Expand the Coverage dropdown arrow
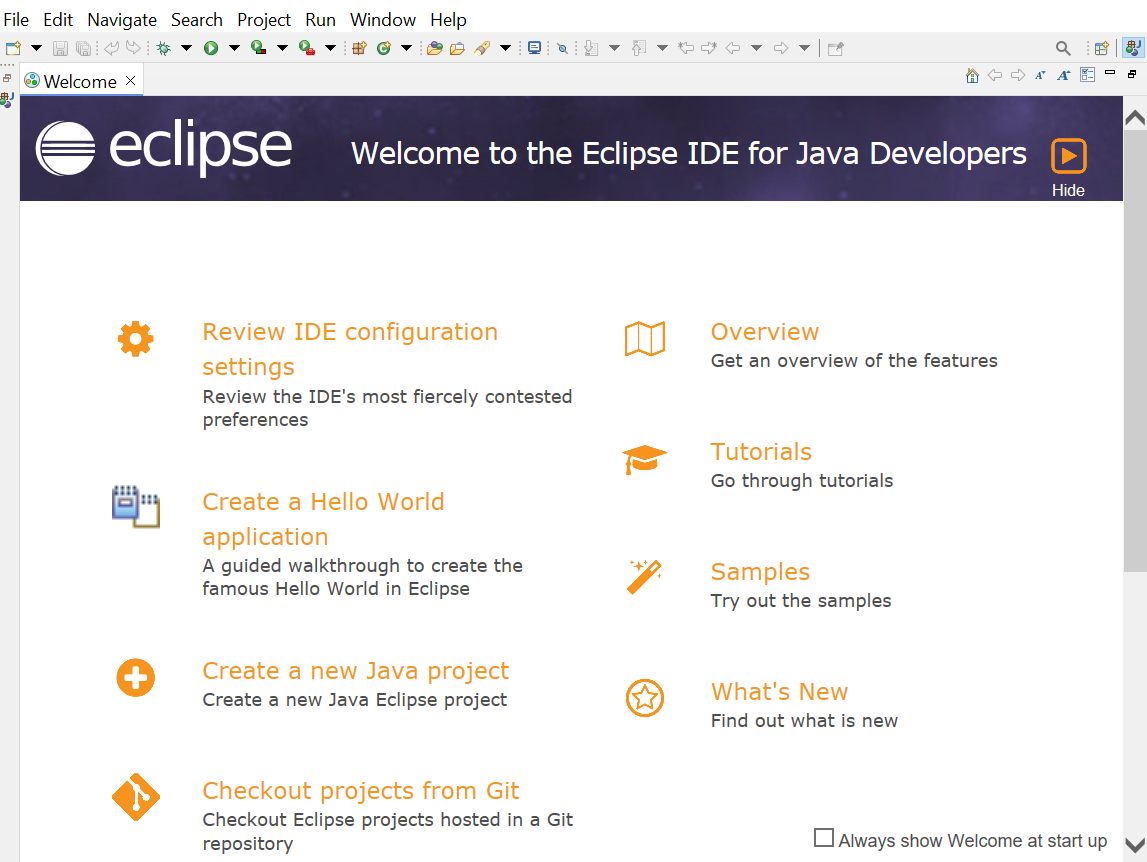Screen dimensions: 1147x862 pyautogui.click(x=282, y=48)
